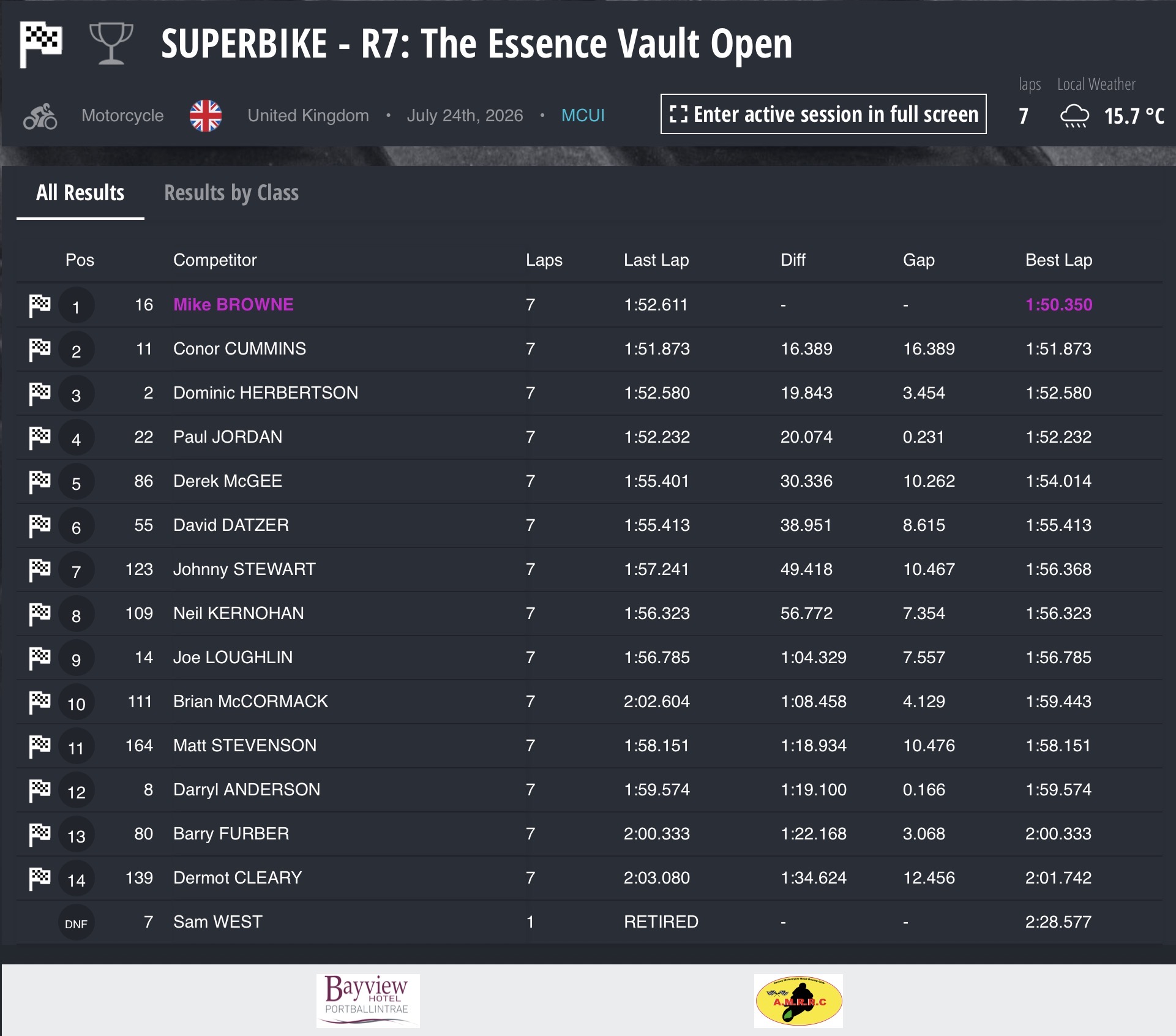Click finish flag icon for David DATZER
The height and width of the screenshot is (1036, 1176).
40,525
